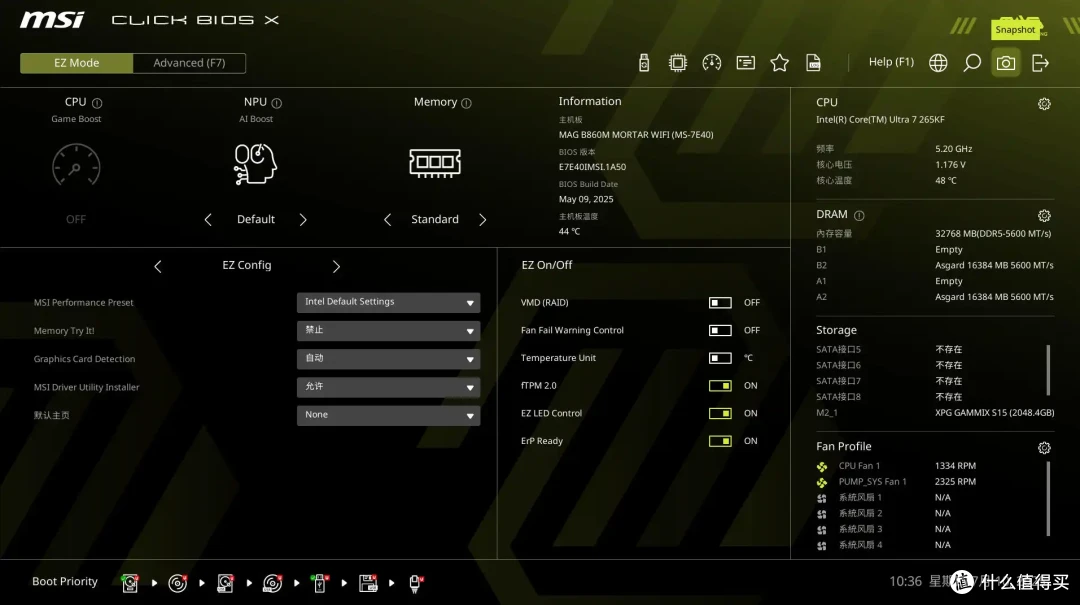Open the language globe icon
Image resolution: width=1080 pixels, height=605 pixels.
click(x=938, y=63)
